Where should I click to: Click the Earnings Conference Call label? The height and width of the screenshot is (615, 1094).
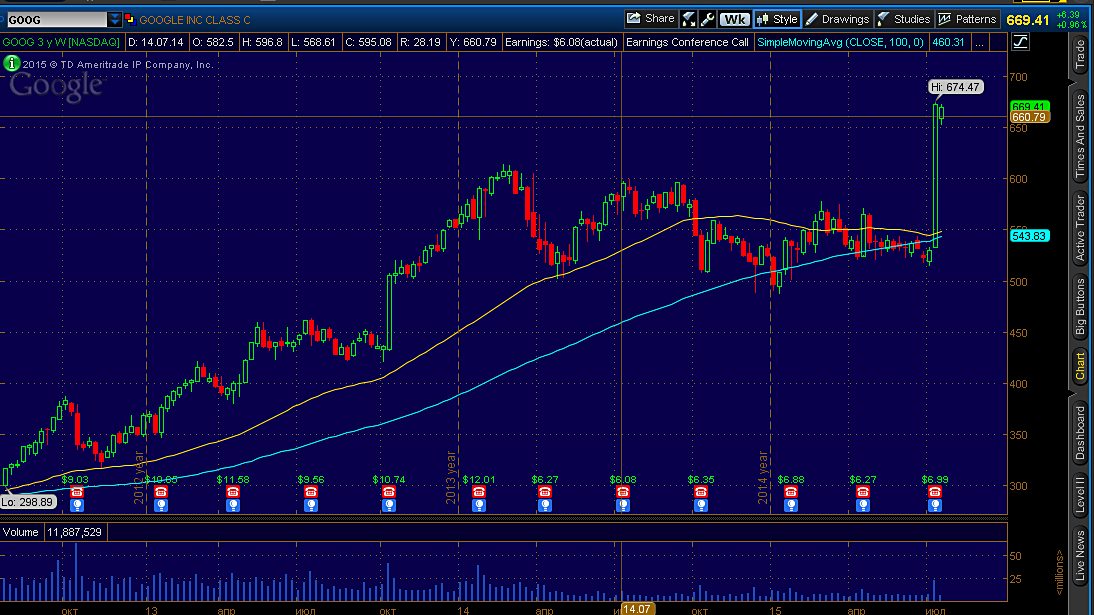pos(687,43)
